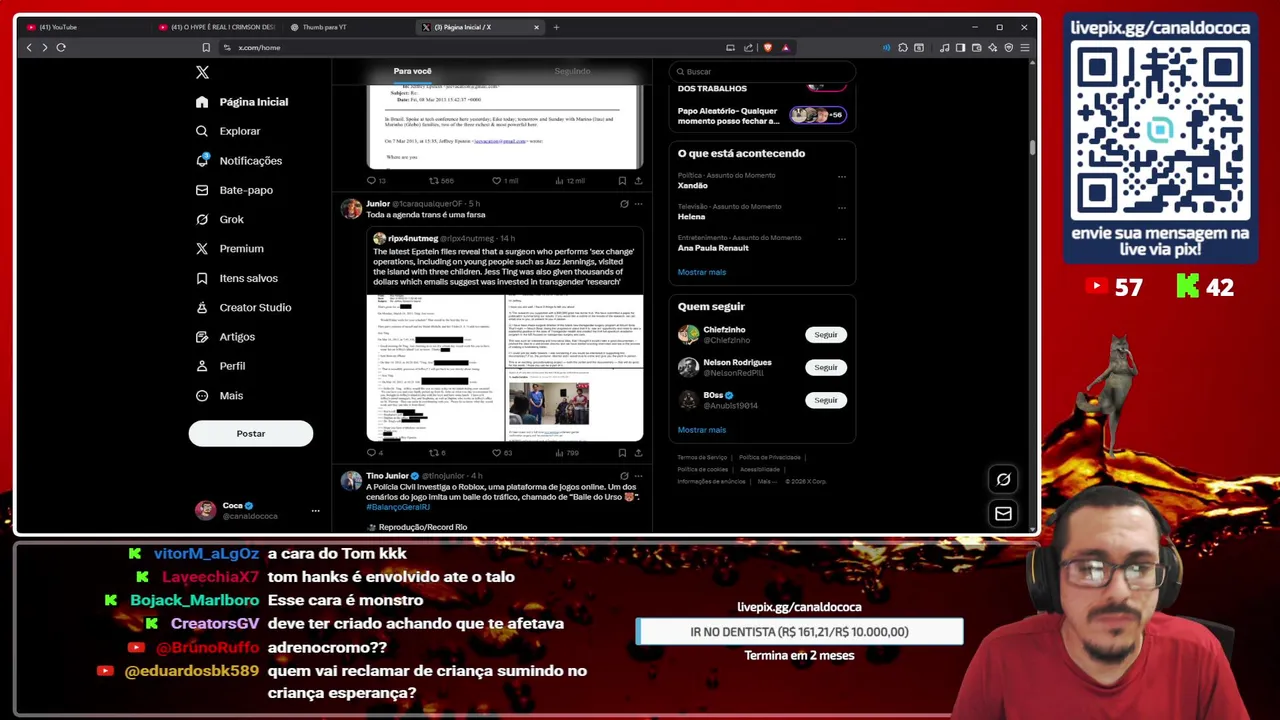
Task: Click Mostrar mais under Quem seguir
Action: click(702, 430)
